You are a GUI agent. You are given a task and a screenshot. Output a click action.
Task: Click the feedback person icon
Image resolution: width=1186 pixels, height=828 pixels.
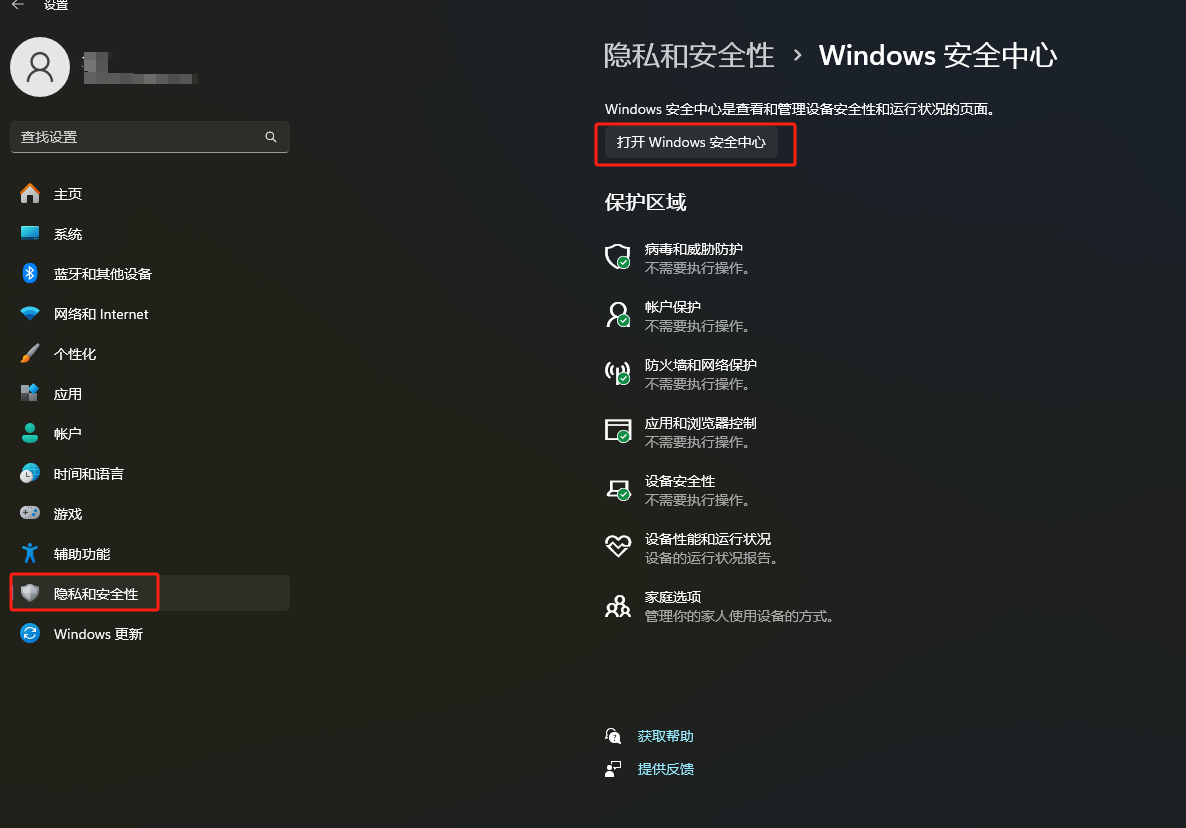pyautogui.click(x=613, y=768)
